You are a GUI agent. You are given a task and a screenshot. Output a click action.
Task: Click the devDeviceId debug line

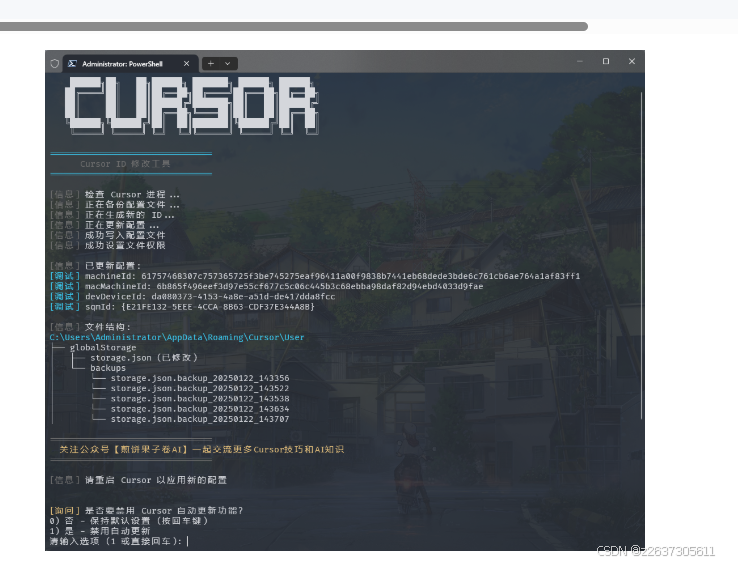click(193, 297)
